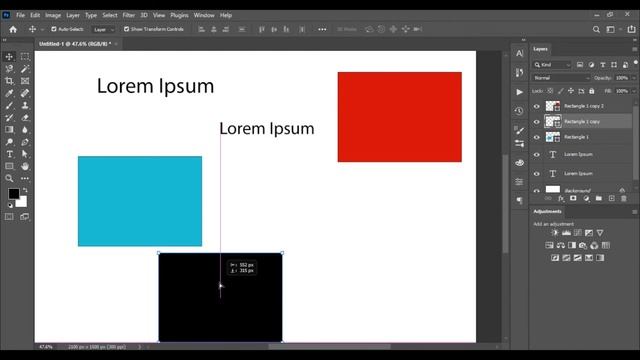
Task: Select the Pen tool
Action: (25, 142)
